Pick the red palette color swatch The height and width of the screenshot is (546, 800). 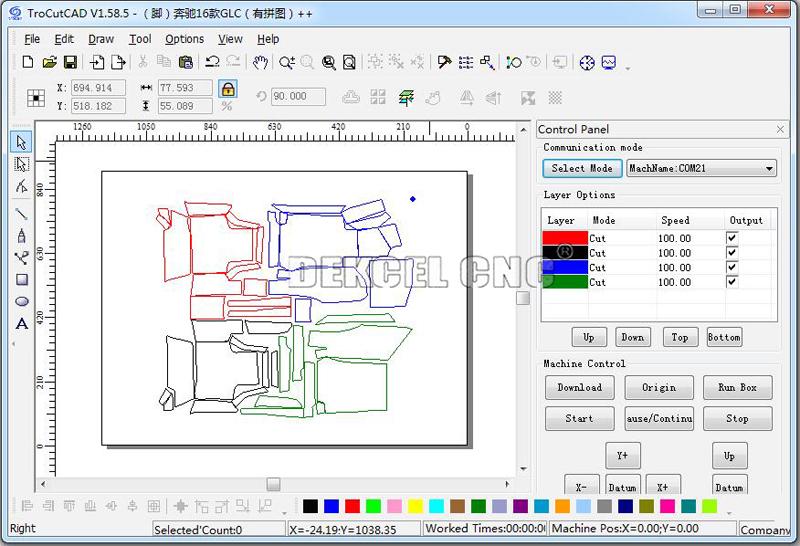click(x=353, y=506)
